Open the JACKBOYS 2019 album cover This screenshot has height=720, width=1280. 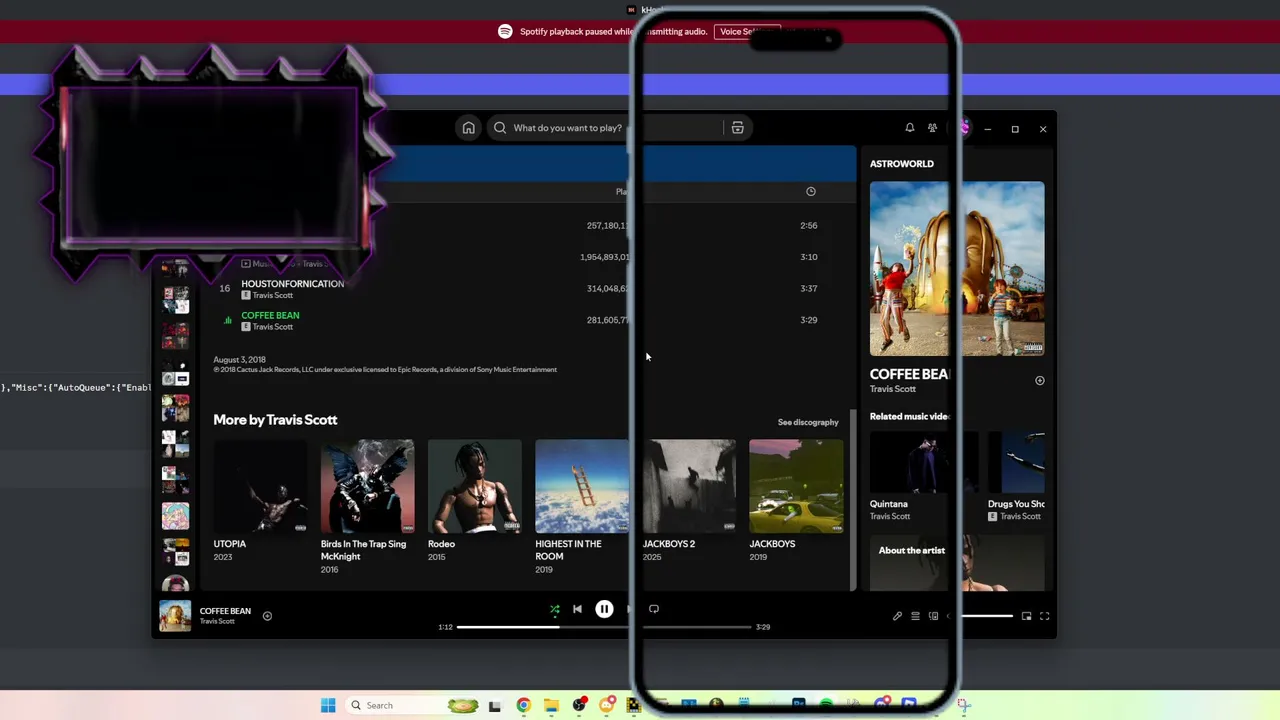[796, 486]
